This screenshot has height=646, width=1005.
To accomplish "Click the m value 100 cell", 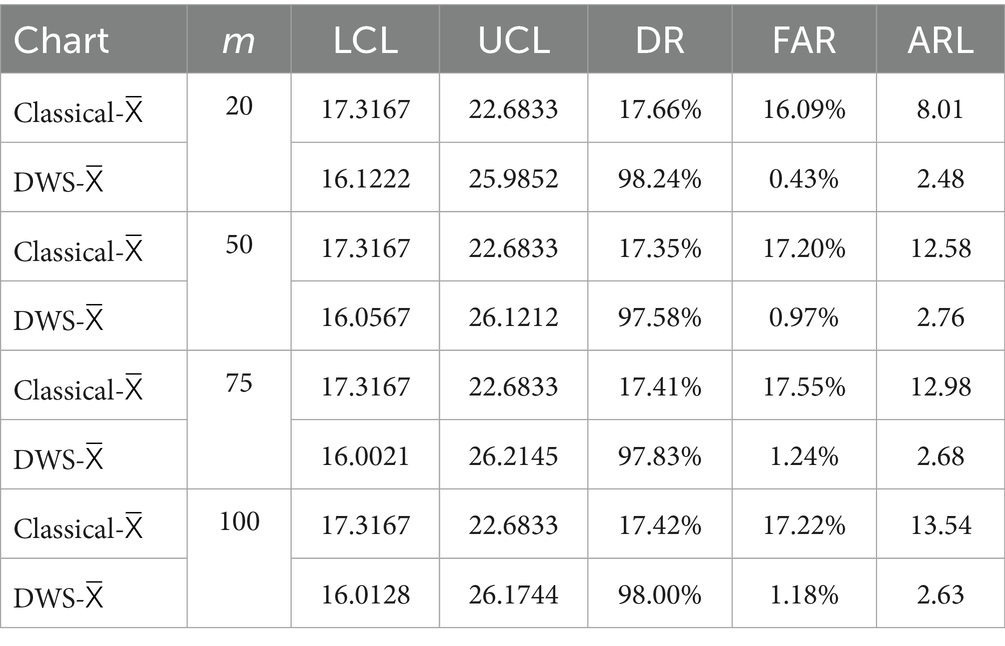I will point(238,523).
